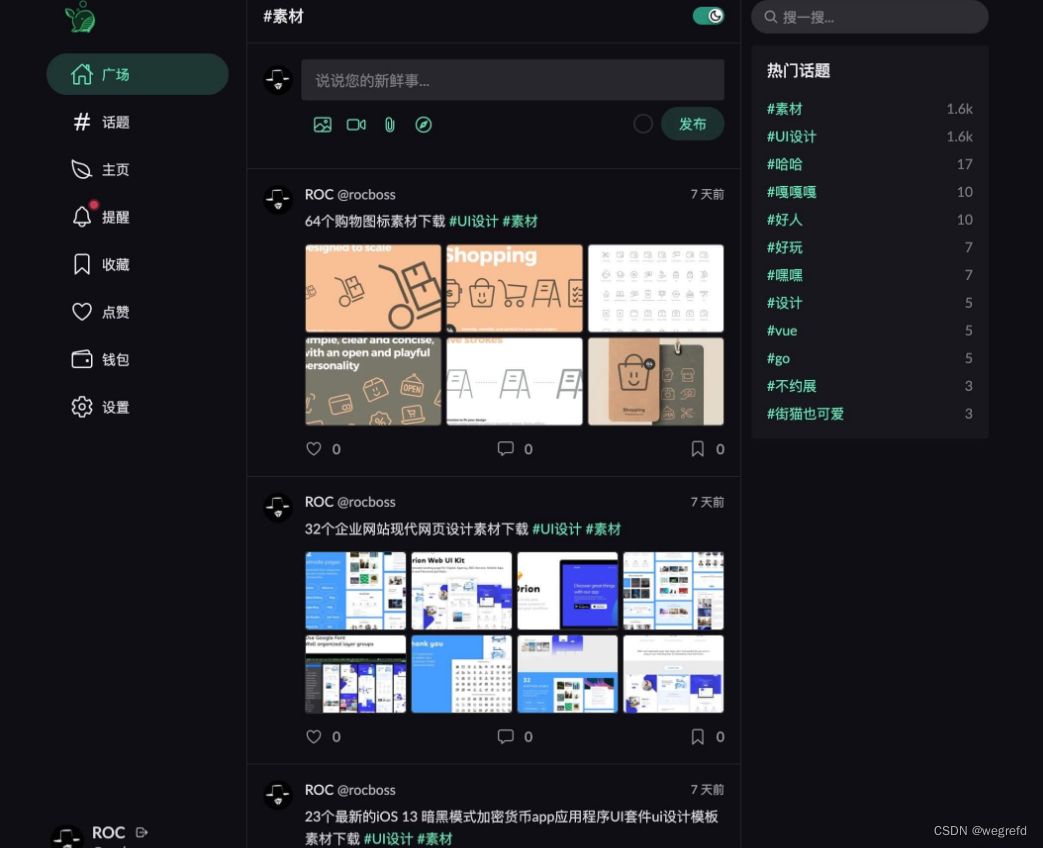1043x848 pixels.
Task: Click the comment bubble on the second post
Action: pos(506,736)
